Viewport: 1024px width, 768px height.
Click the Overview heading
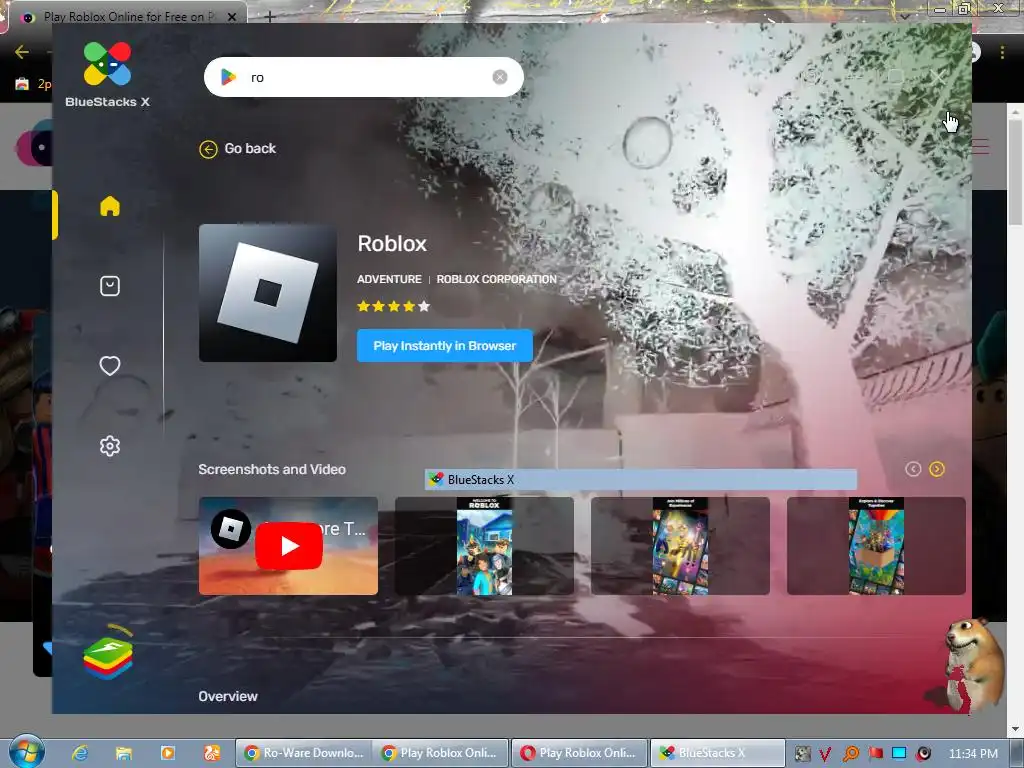click(228, 696)
